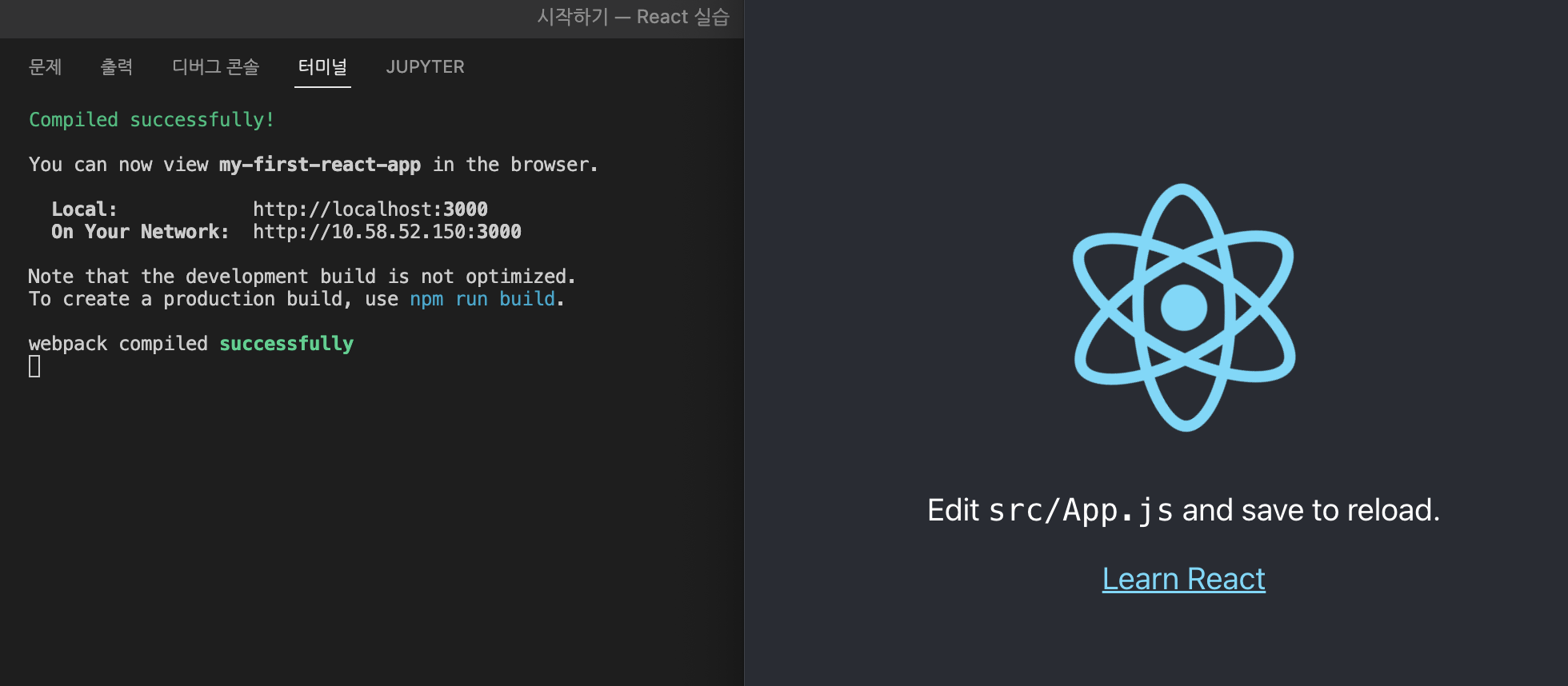Select the 'npm run build' command text
The width and height of the screenshot is (1568, 686).
(482, 299)
